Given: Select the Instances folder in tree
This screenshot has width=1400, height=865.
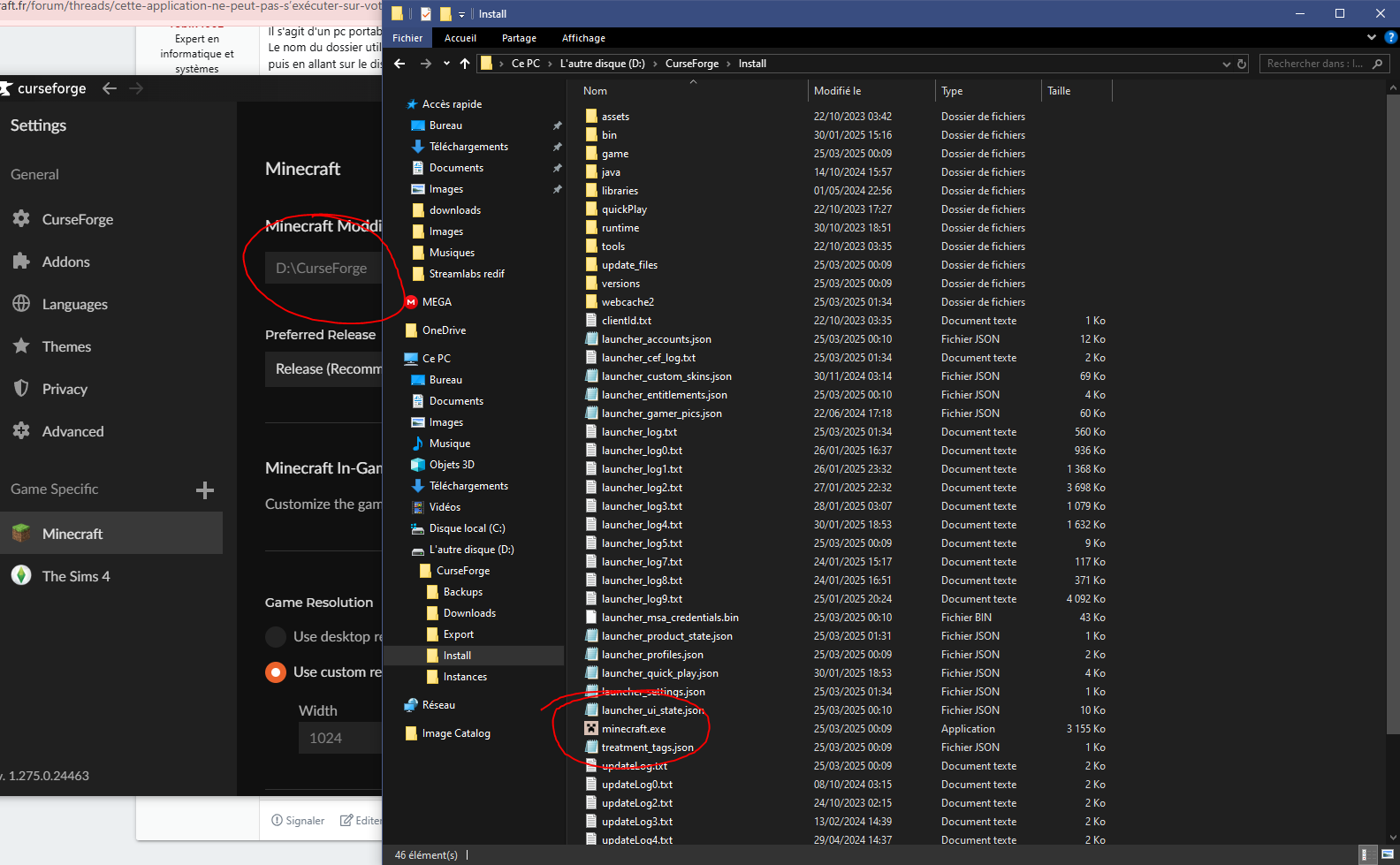Looking at the screenshot, I should 465,677.
